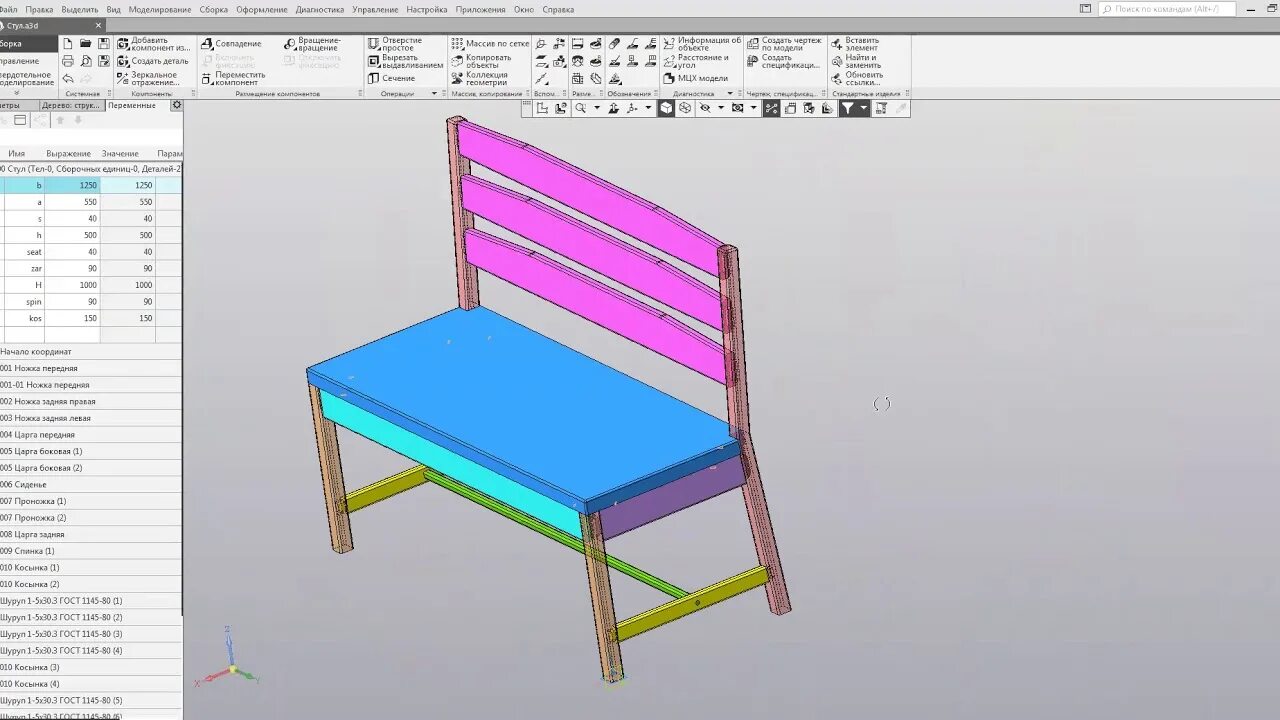Screen dimensions: 1280x720
Task: Click the Информация об объекте tool
Action: 702,44
